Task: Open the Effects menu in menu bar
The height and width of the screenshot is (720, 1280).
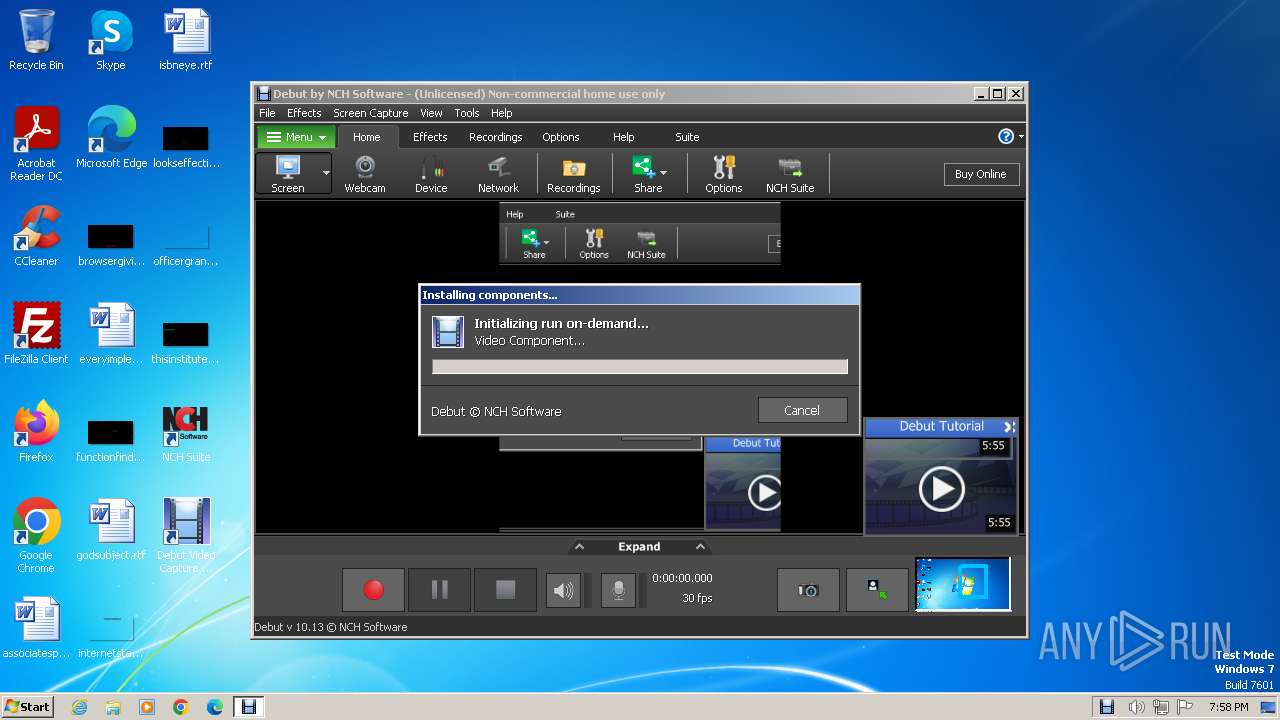Action: point(304,113)
